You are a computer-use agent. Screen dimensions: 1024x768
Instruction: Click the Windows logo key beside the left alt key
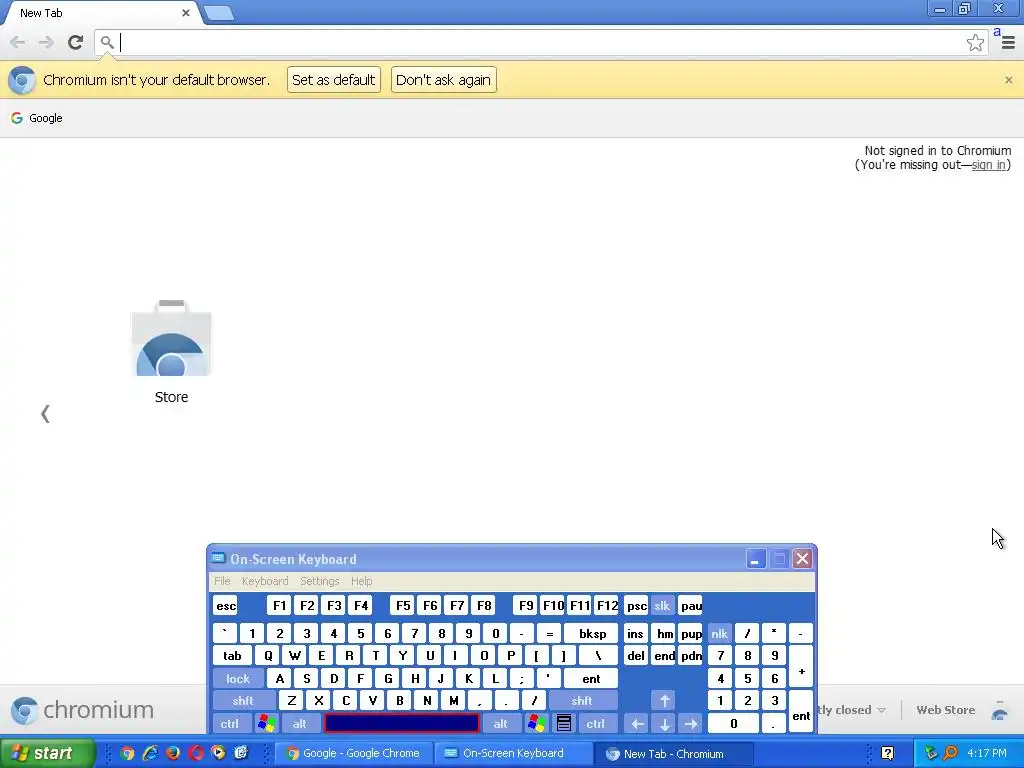pos(266,723)
